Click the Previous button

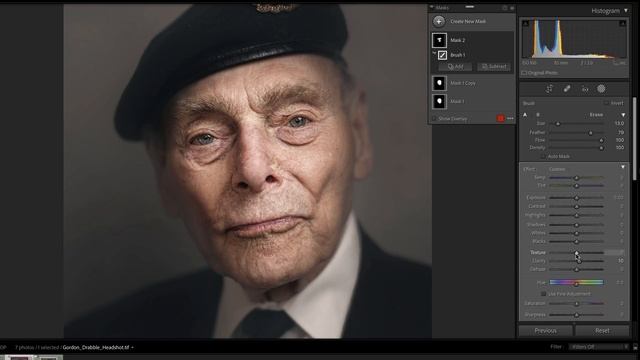[545, 331]
